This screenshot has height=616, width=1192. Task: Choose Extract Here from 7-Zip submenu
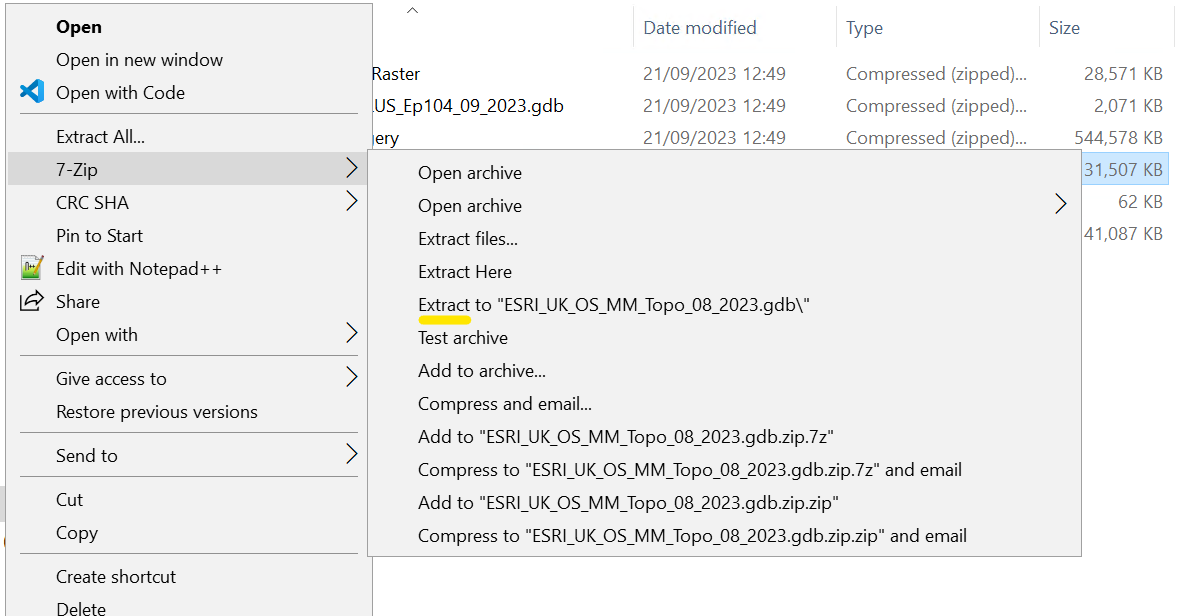tap(464, 271)
